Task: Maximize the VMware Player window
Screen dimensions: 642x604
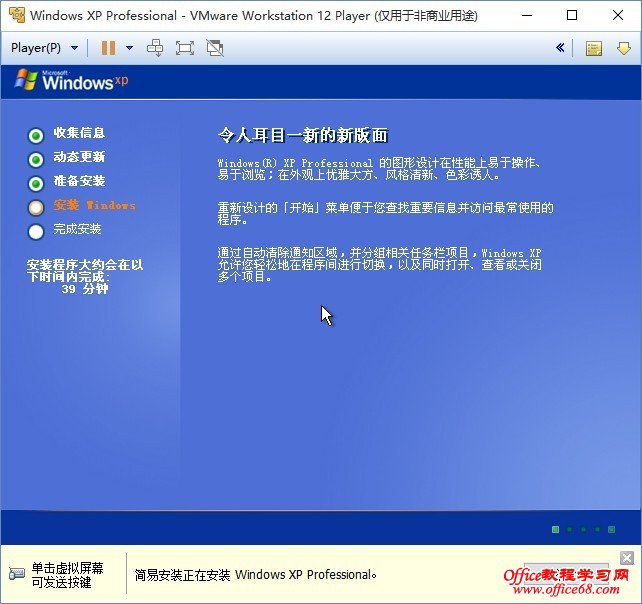Action: coord(572,16)
